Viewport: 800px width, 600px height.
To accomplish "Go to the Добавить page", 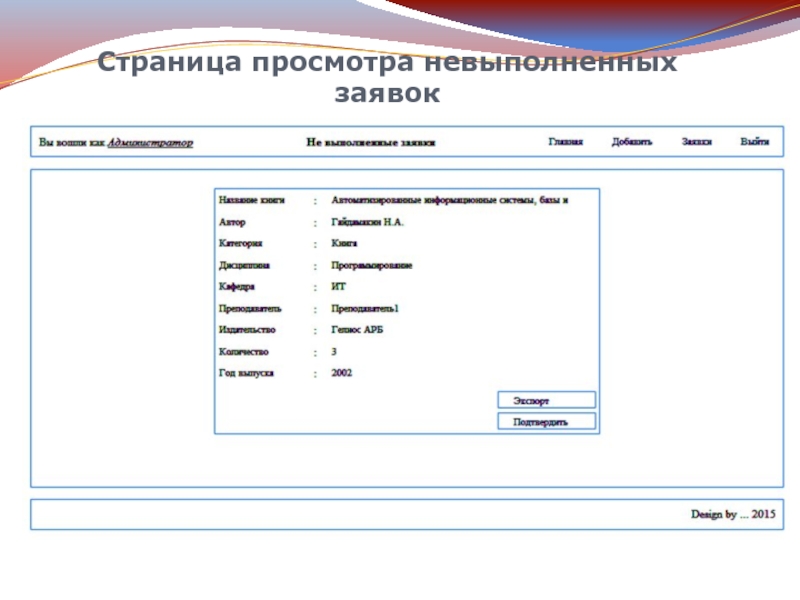I will point(632,142).
